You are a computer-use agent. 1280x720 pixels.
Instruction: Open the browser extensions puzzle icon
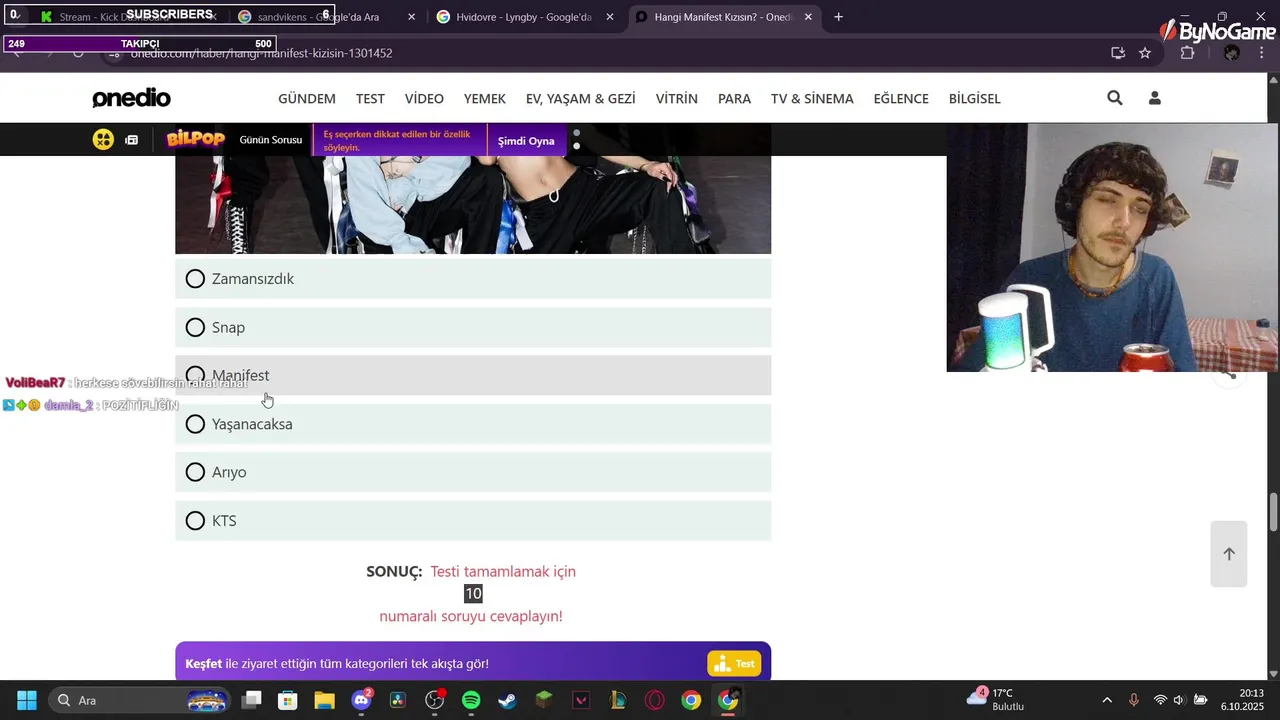(x=1187, y=53)
